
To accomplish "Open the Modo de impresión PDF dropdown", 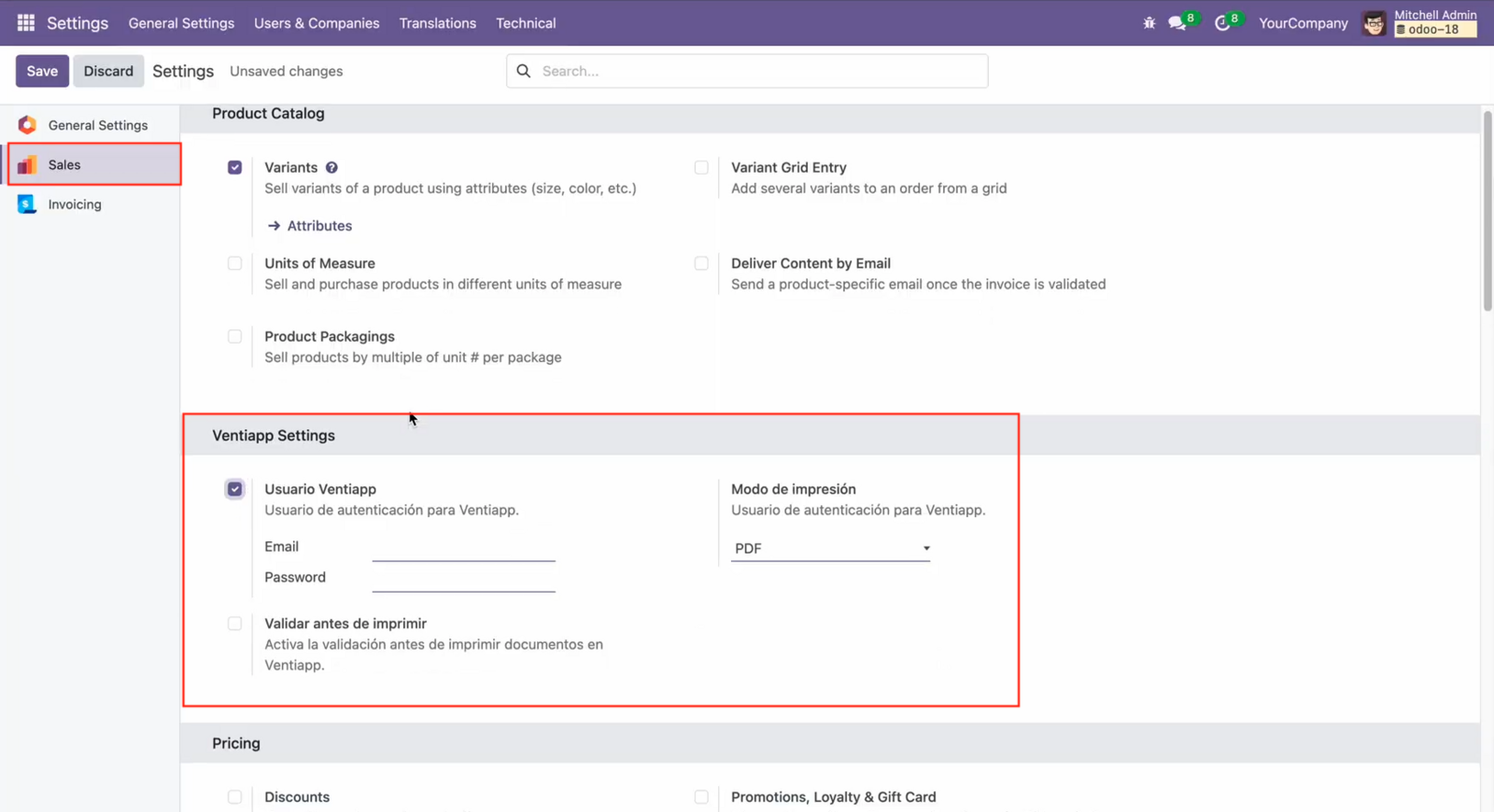I will (831, 549).
